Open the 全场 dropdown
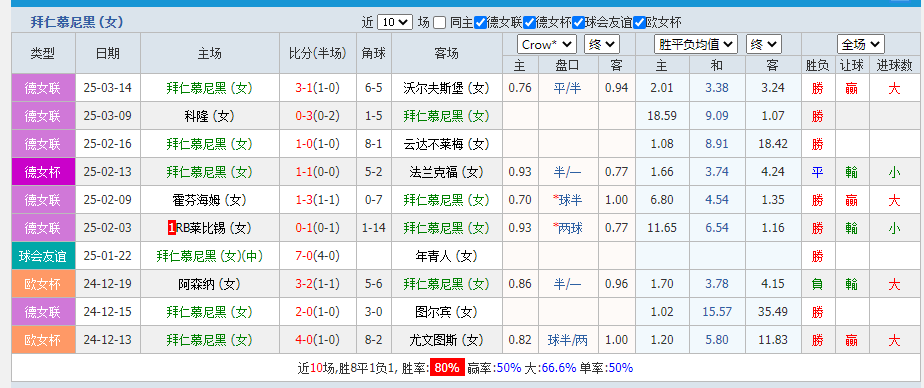 (x=861, y=44)
